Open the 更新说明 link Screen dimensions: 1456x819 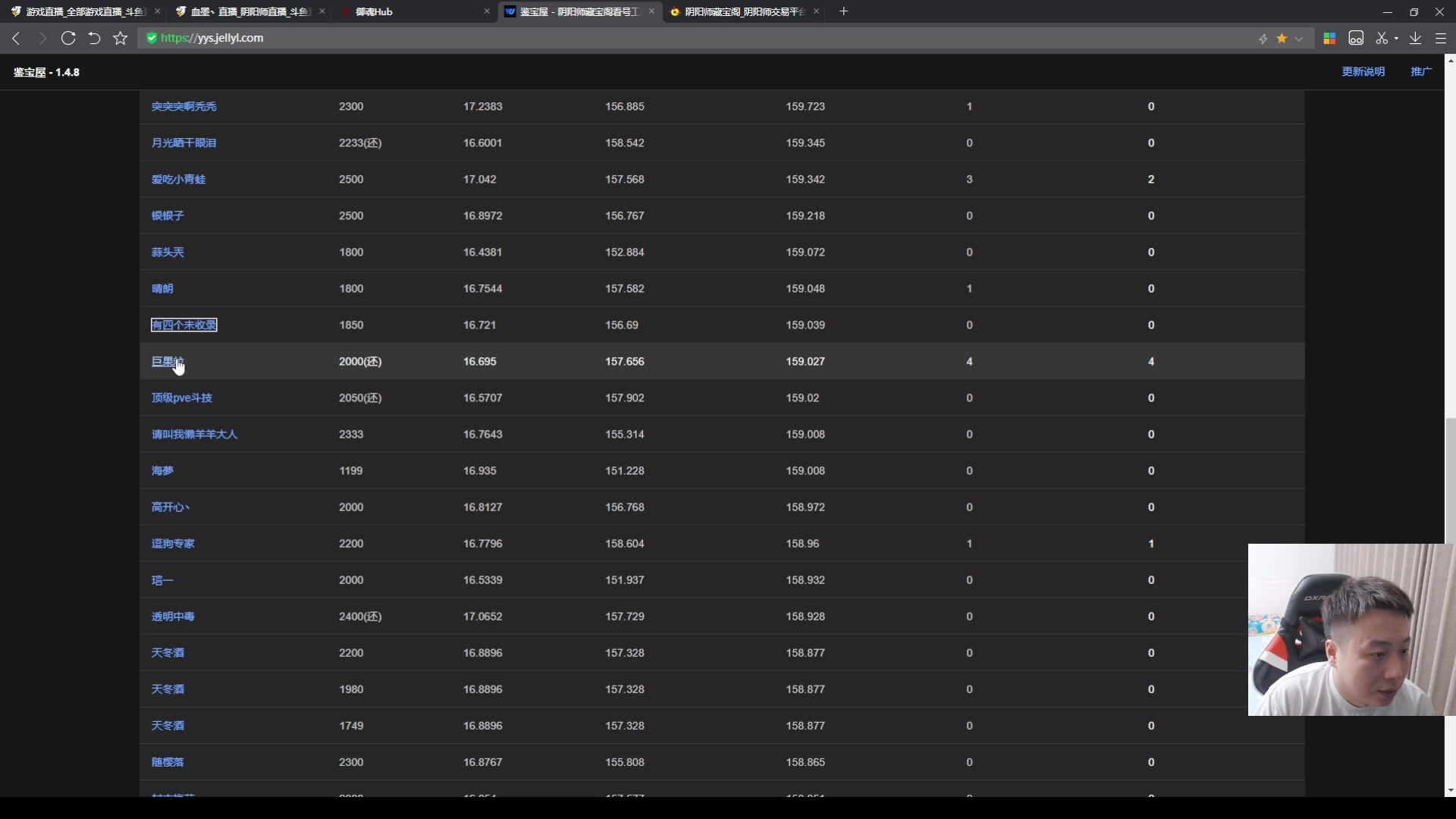pyautogui.click(x=1363, y=71)
